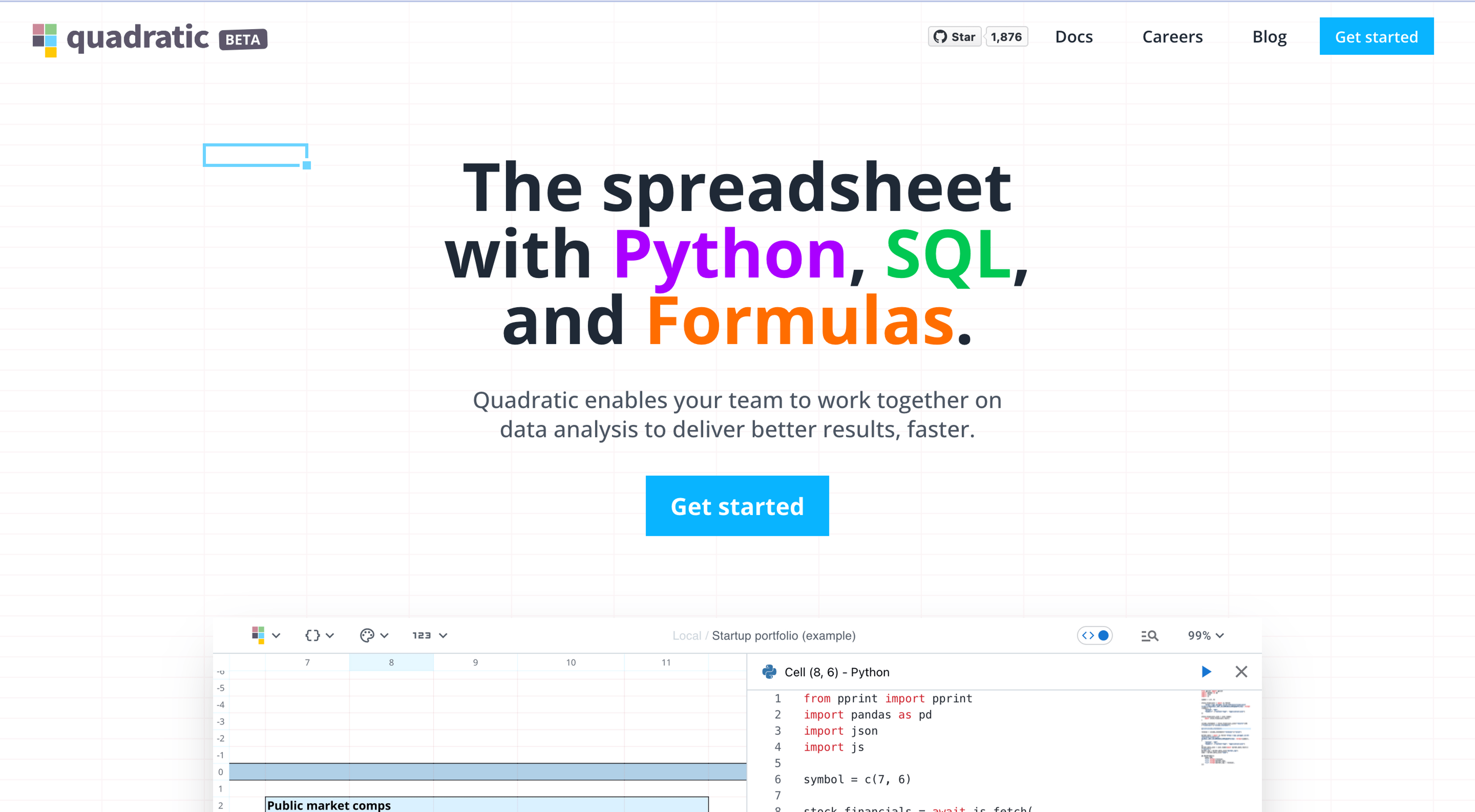Click the Python logo icon in editor header
The height and width of the screenshot is (812, 1475).
pos(769,672)
